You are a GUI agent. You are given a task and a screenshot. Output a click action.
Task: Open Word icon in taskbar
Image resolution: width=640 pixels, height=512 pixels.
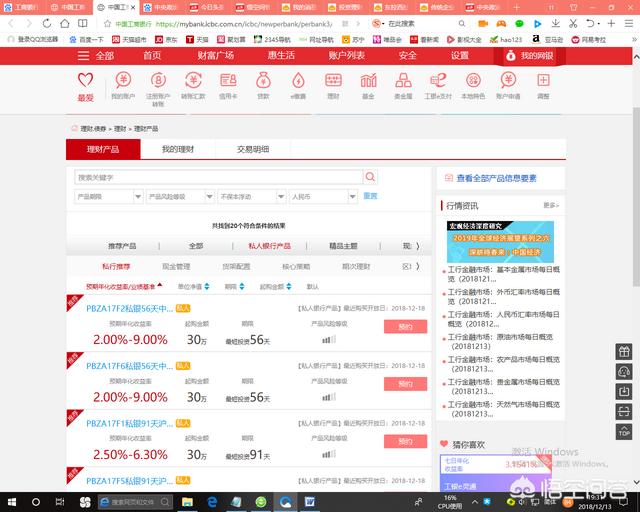pyautogui.click(x=310, y=502)
